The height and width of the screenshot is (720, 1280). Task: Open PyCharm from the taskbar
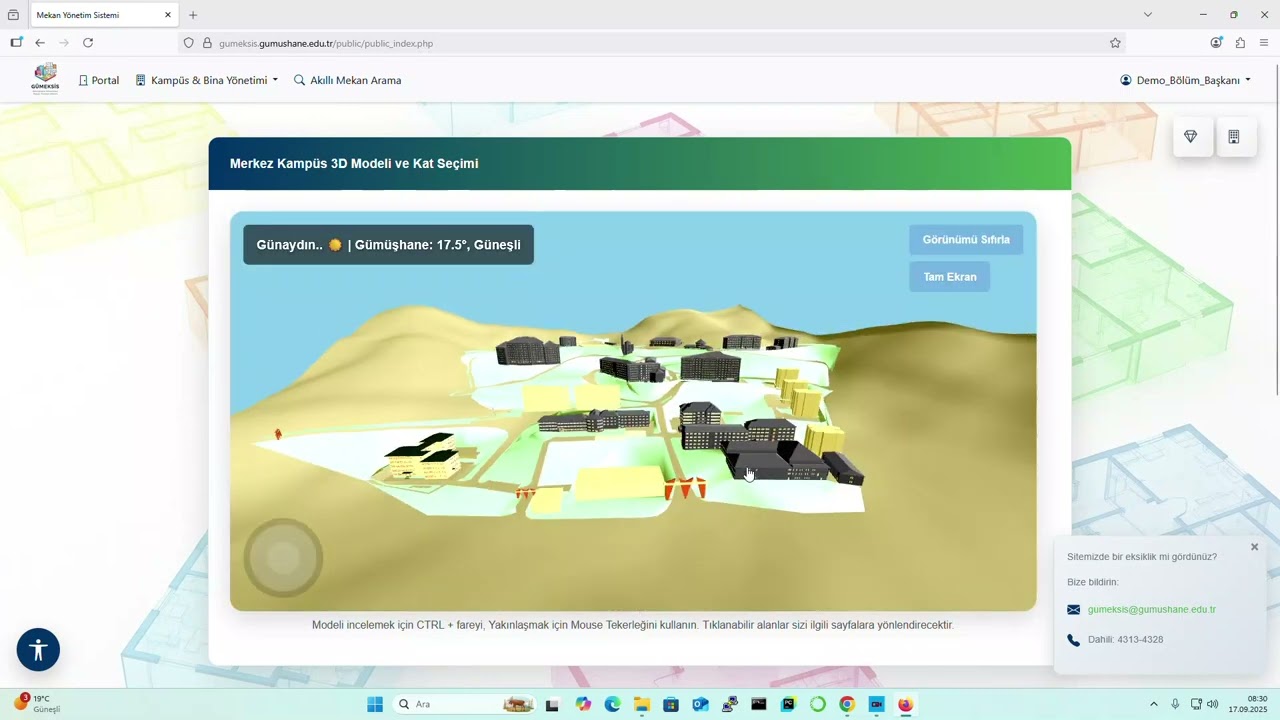pos(788,704)
